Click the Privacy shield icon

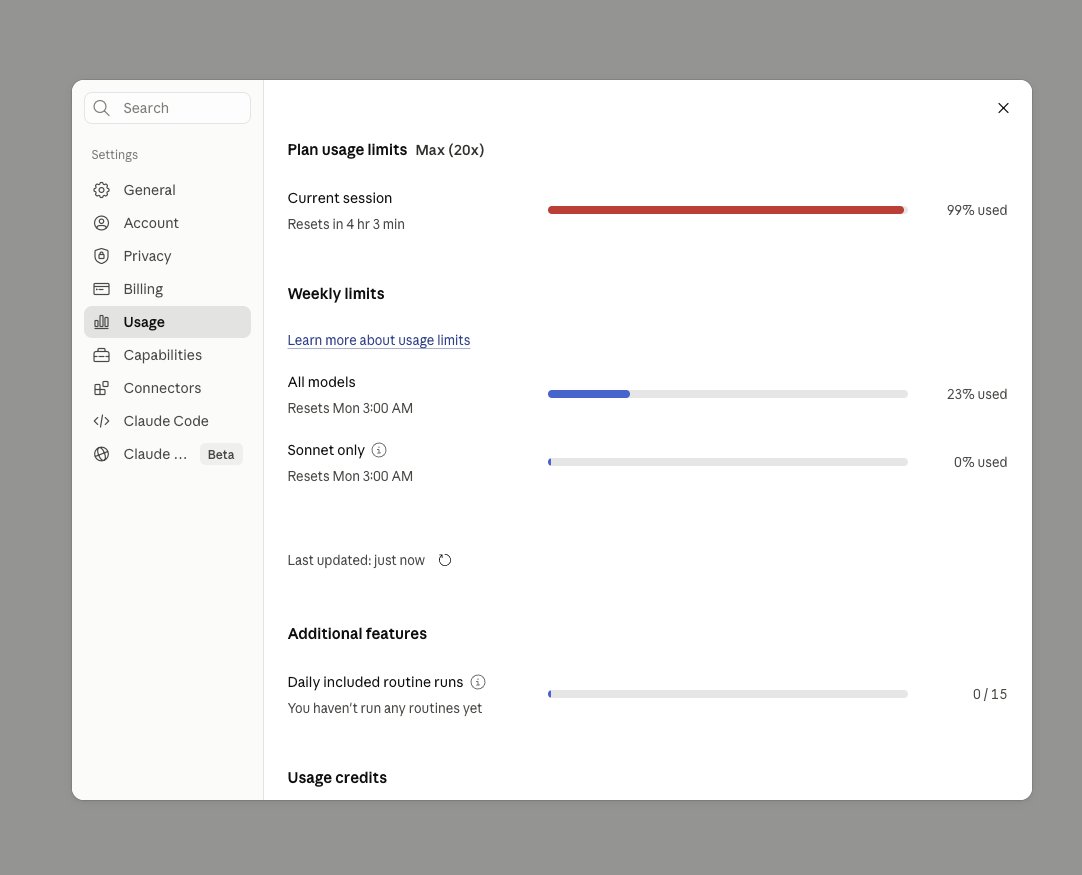coord(101,256)
